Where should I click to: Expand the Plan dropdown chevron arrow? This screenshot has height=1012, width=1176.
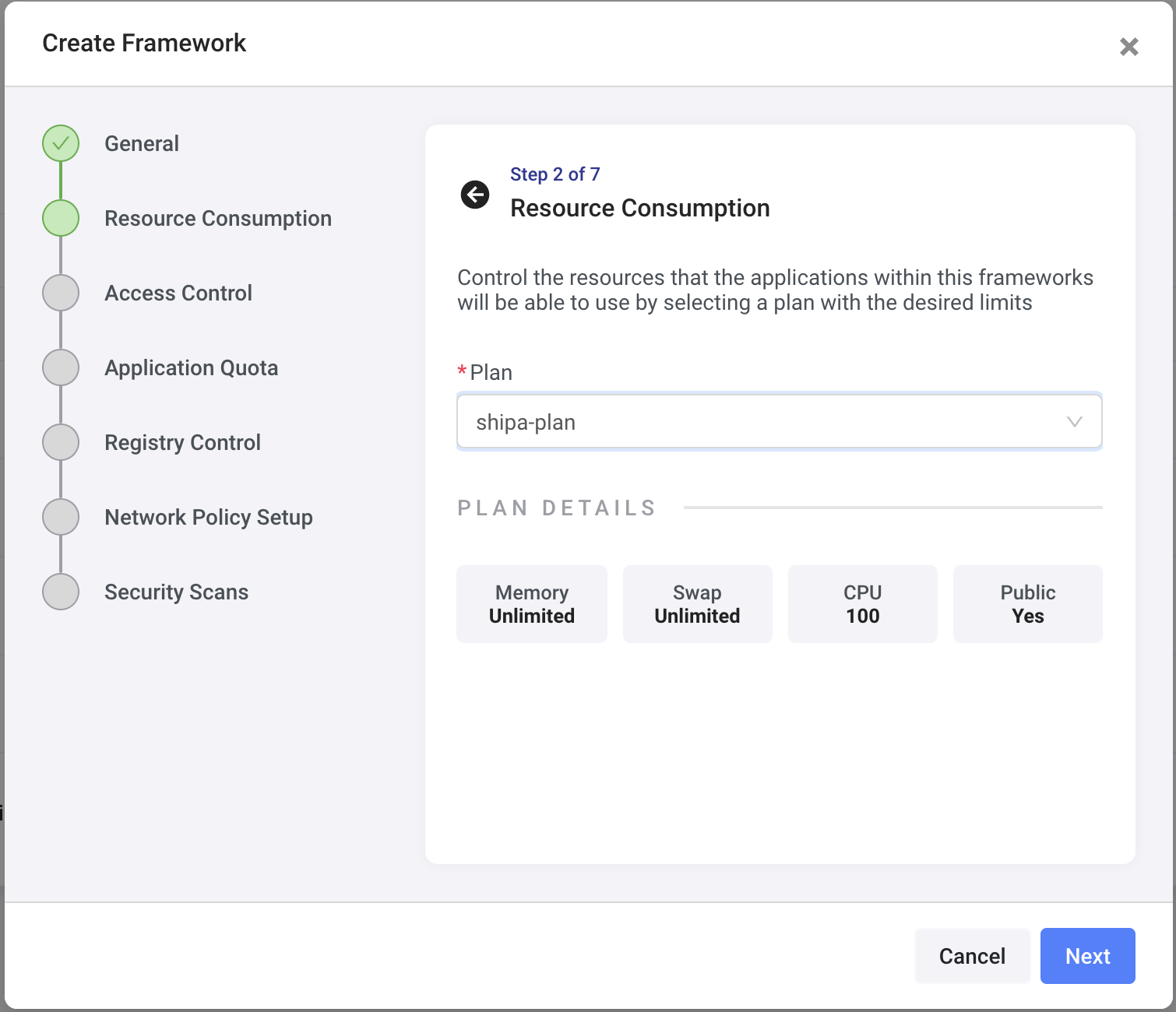click(1074, 422)
